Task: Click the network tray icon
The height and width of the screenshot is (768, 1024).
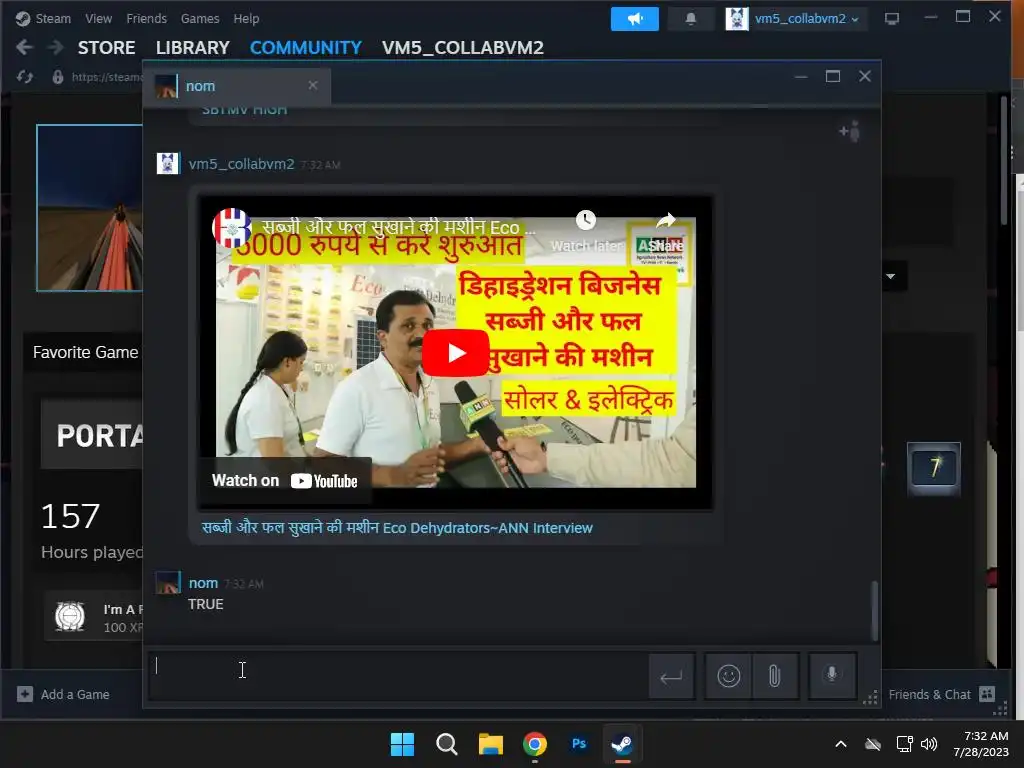Action: [904, 744]
